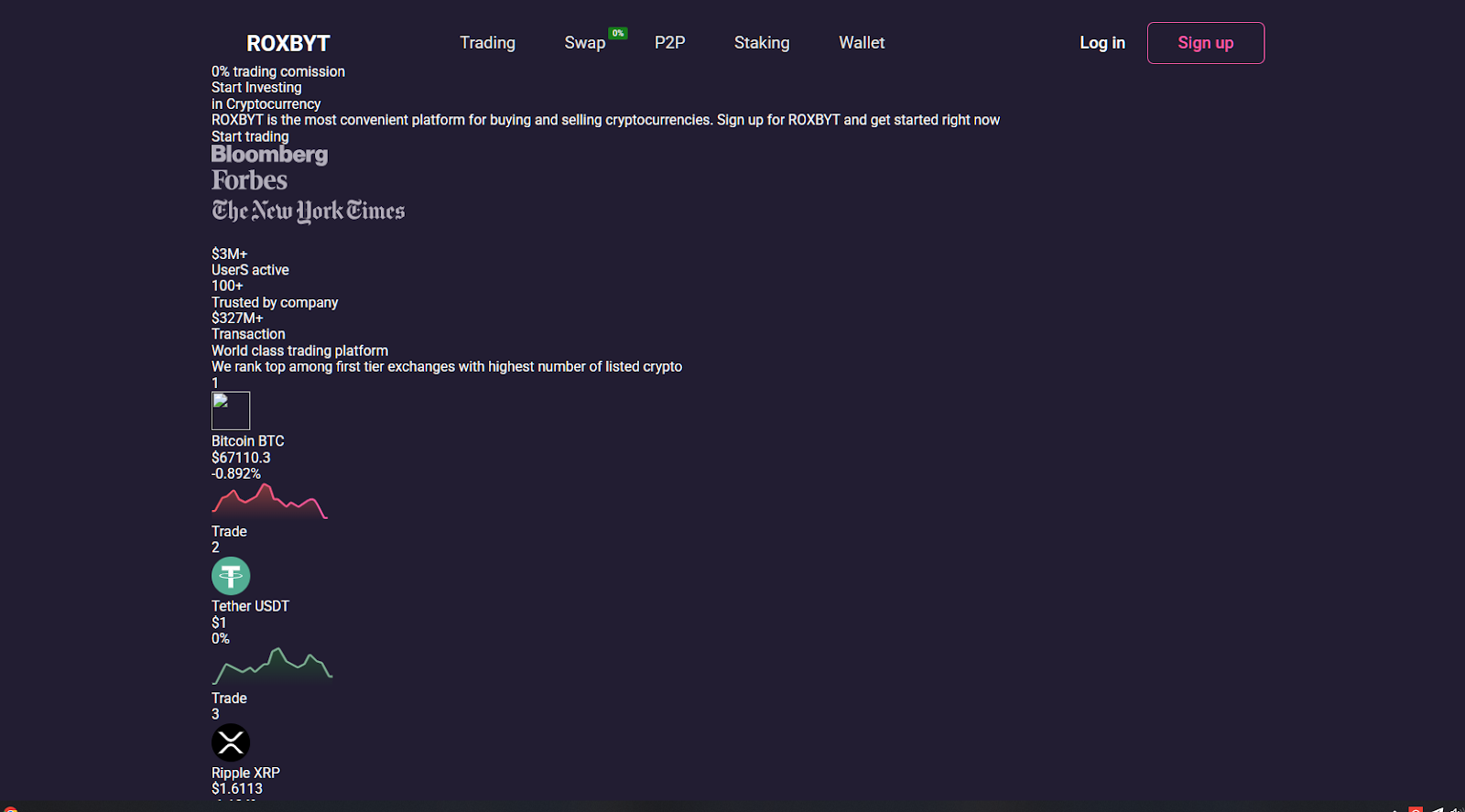Click rank number 3 above Ripple
This screenshot has height=812, width=1465.
coord(215,714)
